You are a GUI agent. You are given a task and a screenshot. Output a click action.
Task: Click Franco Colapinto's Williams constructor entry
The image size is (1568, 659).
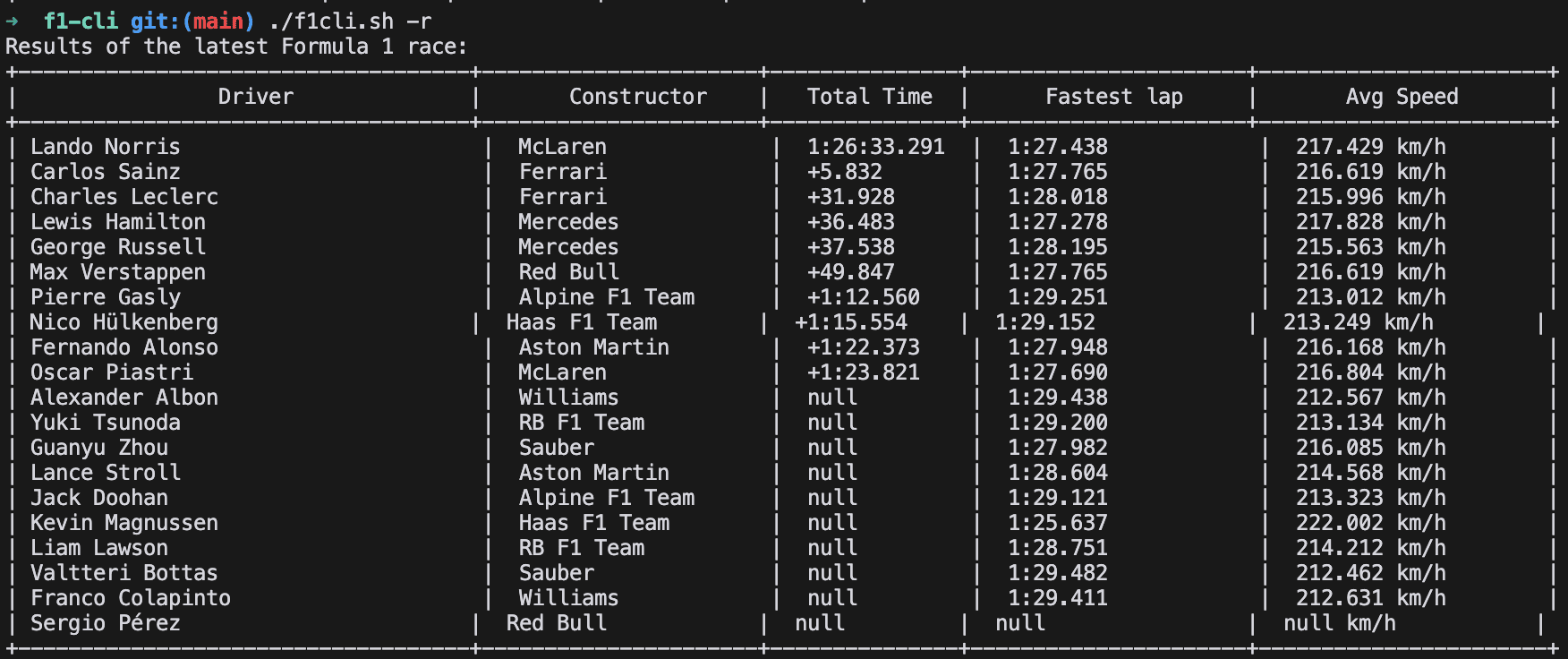pyautogui.click(x=569, y=598)
